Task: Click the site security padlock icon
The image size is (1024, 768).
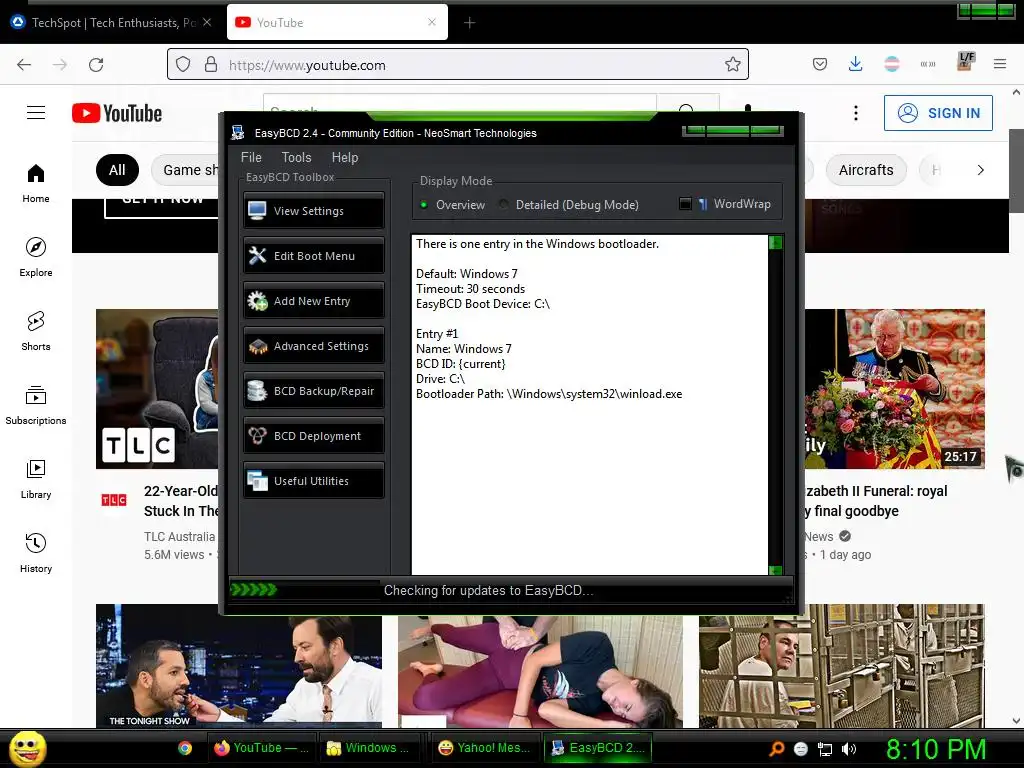Action: (x=210, y=64)
